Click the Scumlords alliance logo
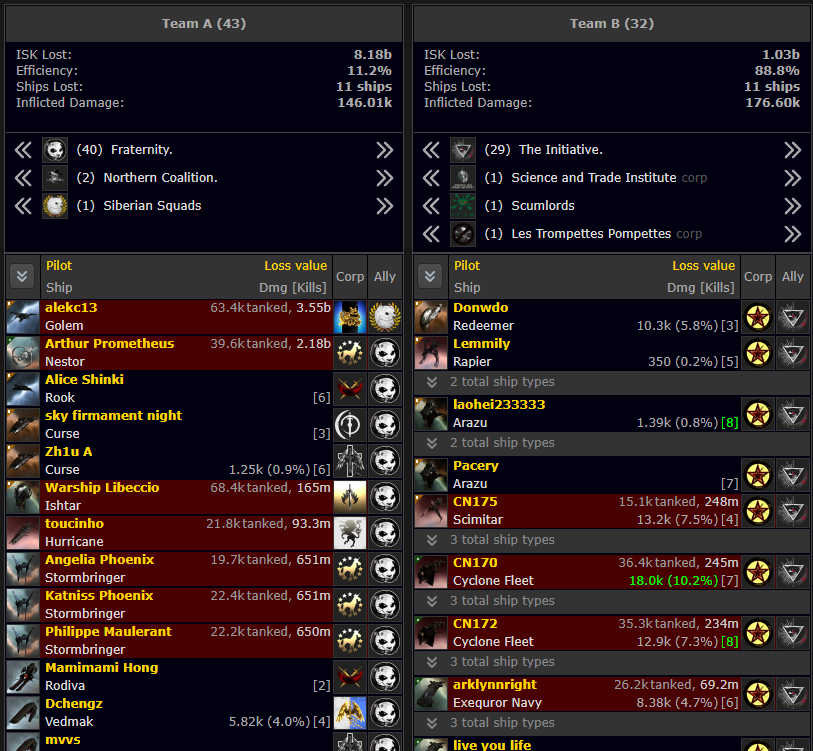This screenshot has width=813, height=751. coord(463,206)
